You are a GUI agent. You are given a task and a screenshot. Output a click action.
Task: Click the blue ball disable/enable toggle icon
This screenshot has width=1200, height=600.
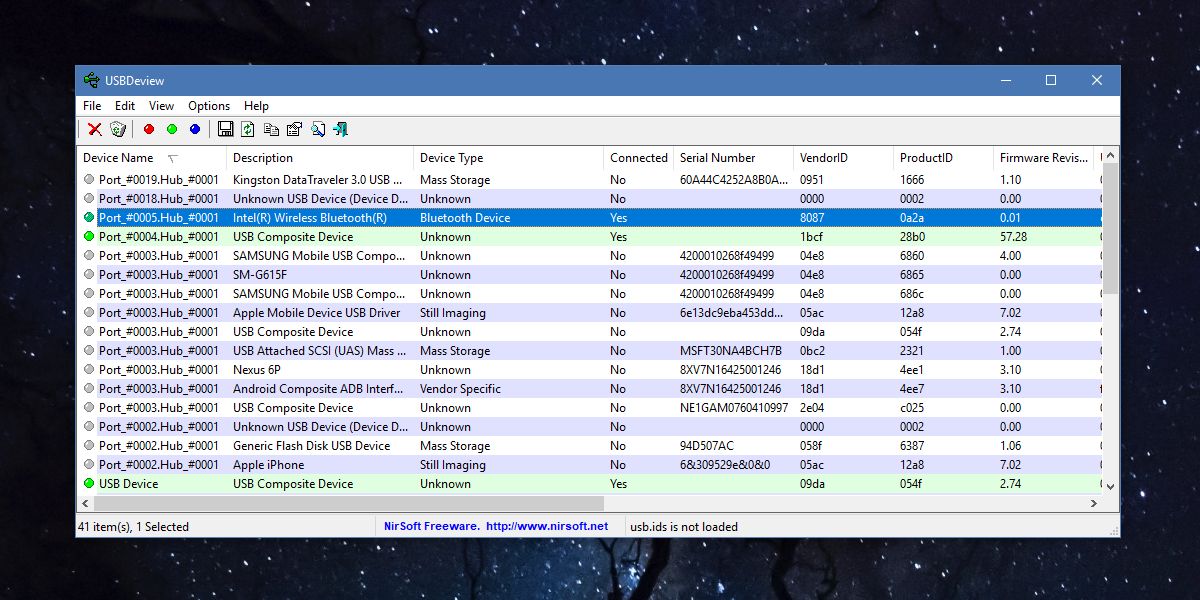pyautogui.click(x=194, y=129)
